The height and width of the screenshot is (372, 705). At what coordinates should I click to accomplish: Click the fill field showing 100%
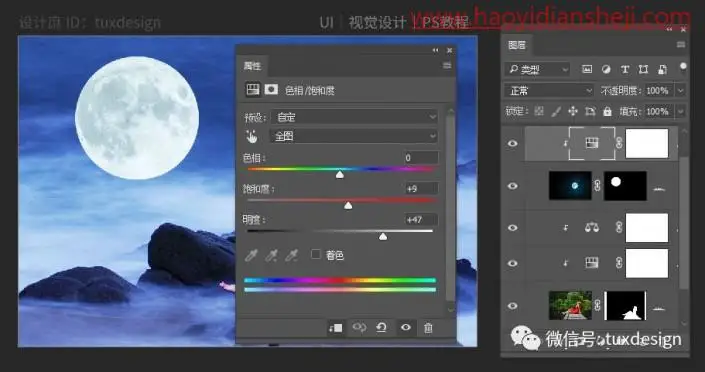[659, 111]
